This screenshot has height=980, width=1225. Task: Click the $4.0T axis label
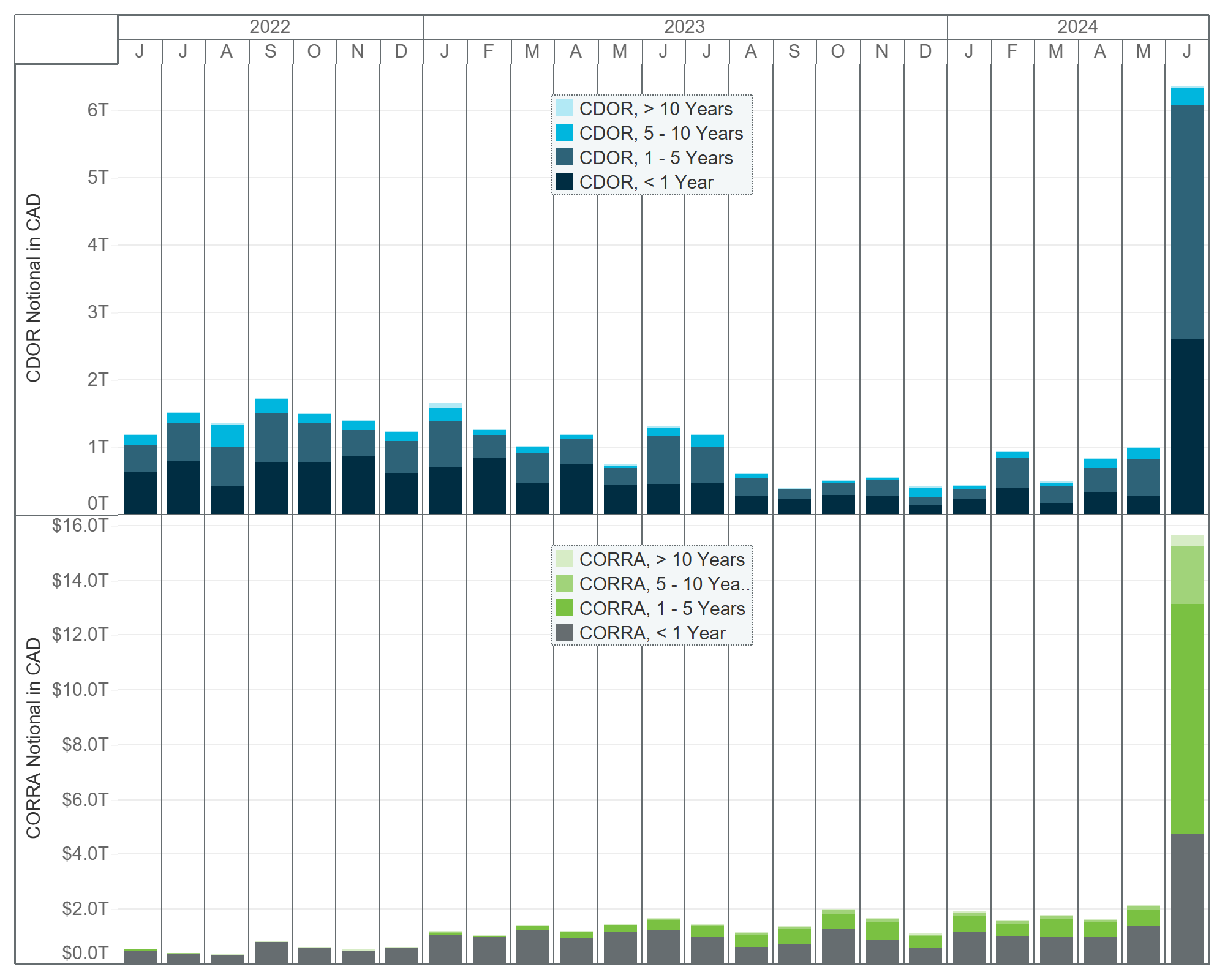coord(85,853)
